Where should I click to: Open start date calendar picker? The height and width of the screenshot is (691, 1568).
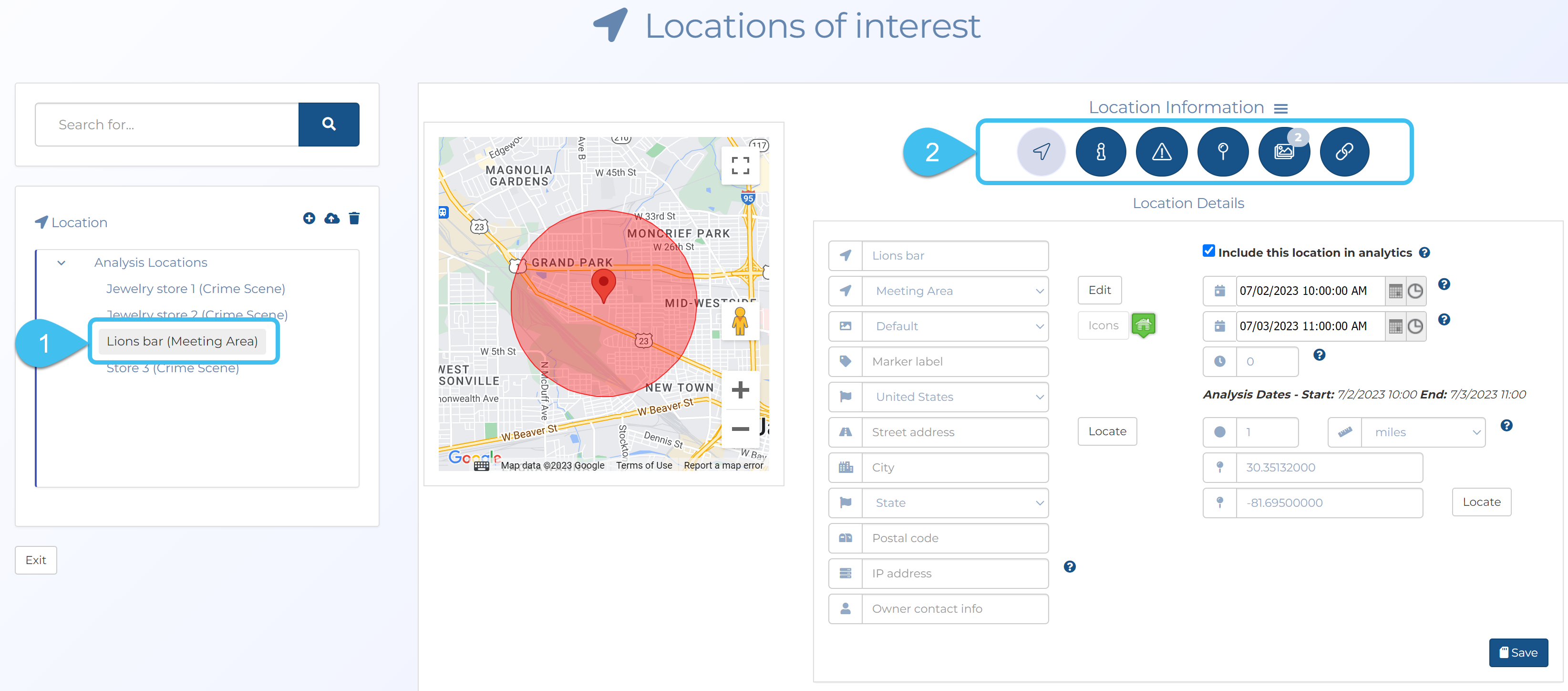(x=1395, y=291)
